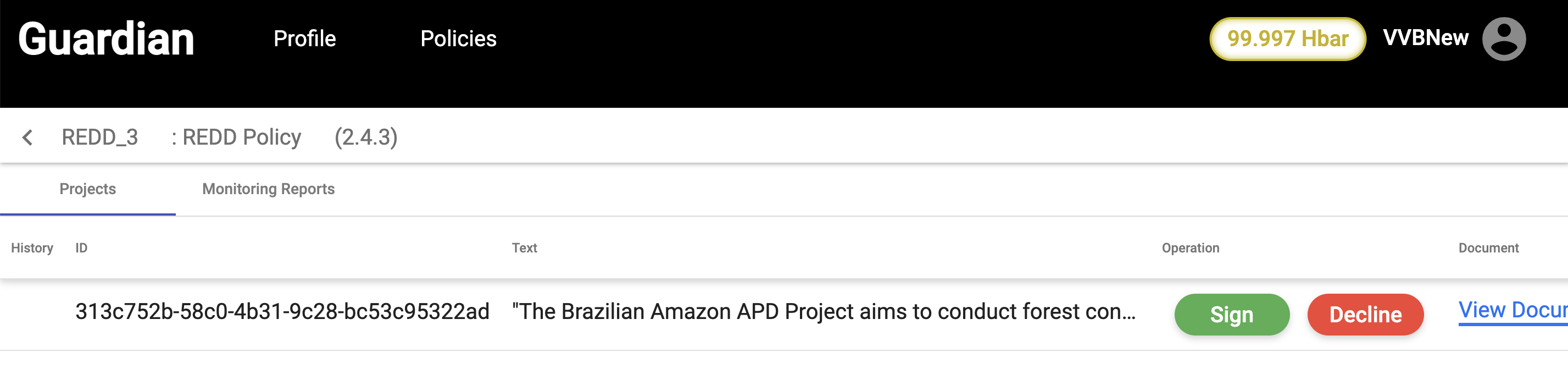Open the View Document link
Image resolution: width=1568 pixels, height=374 pixels.
(x=1512, y=311)
